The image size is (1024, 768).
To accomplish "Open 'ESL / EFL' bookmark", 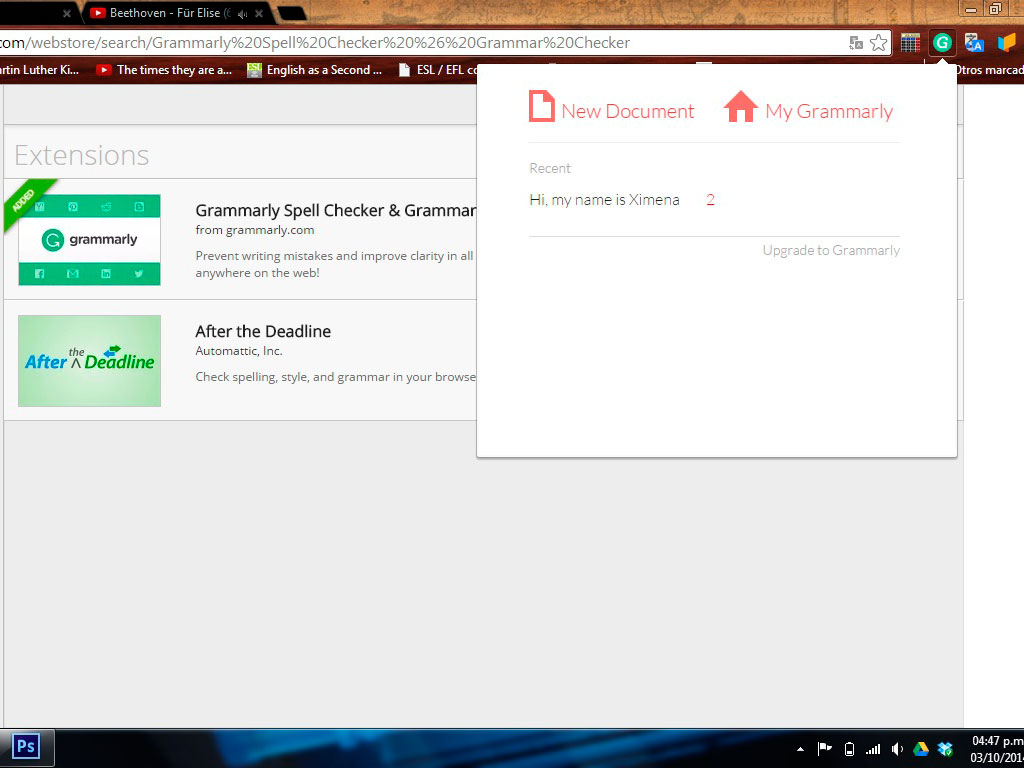I will coord(438,70).
